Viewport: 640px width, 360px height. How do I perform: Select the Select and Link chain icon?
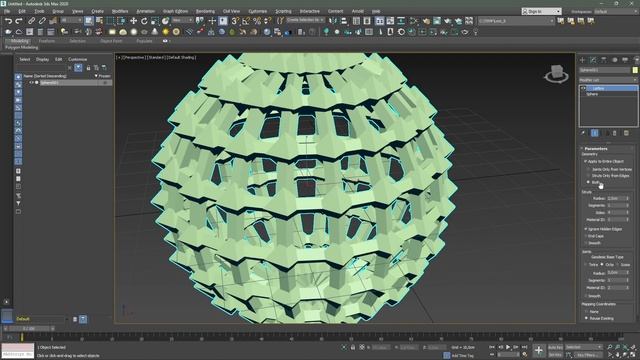point(31,21)
